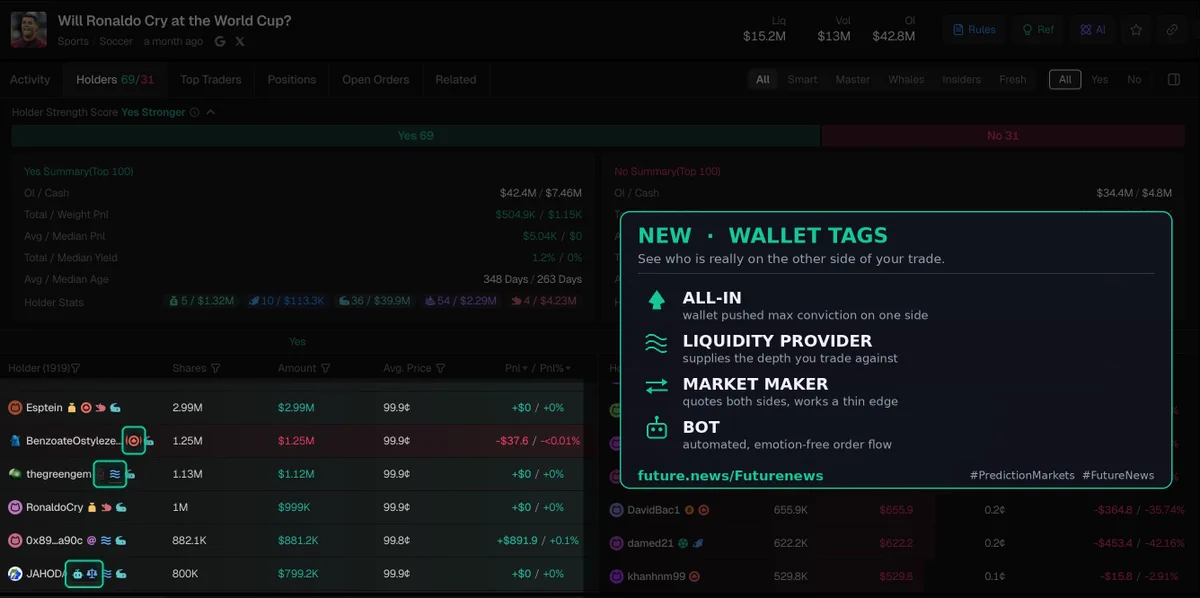The image size is (1200, 598).
Task: Open the Soccer category link
Action: point(117,42)
